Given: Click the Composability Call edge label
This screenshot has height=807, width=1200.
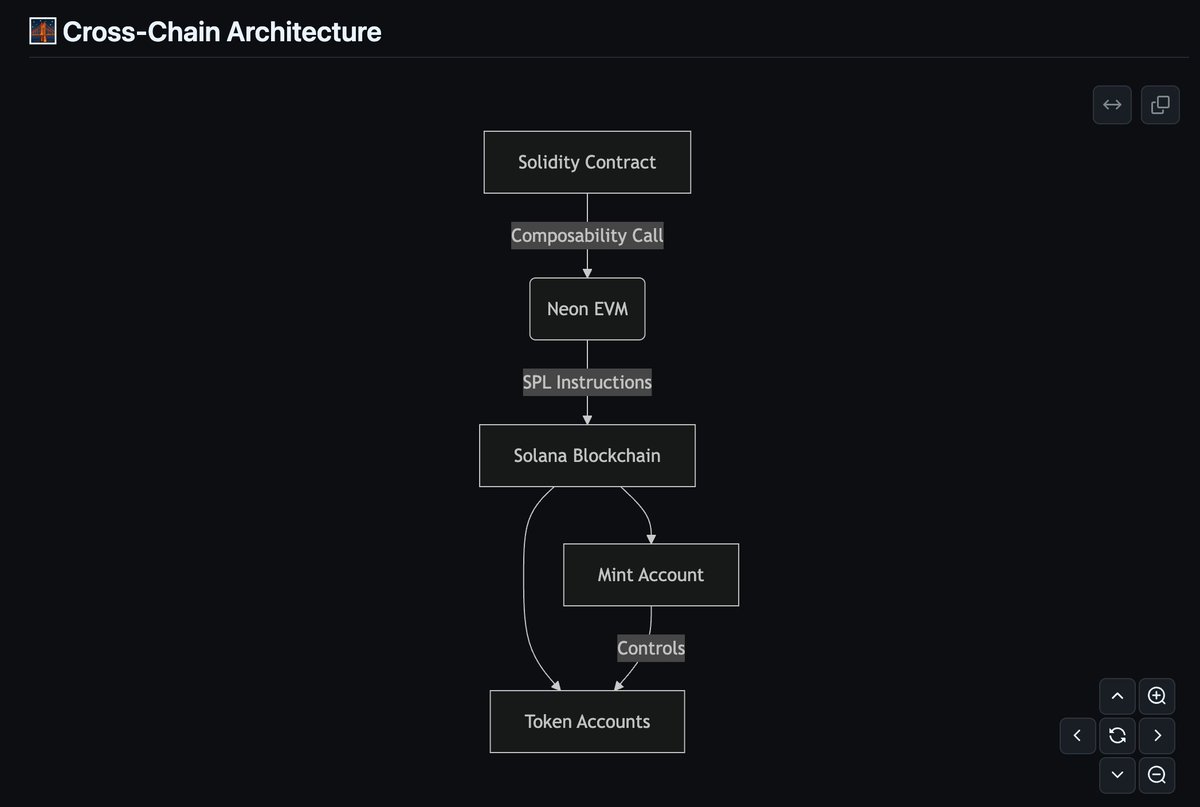Looking at the screenshot, I should pos(587,236).
